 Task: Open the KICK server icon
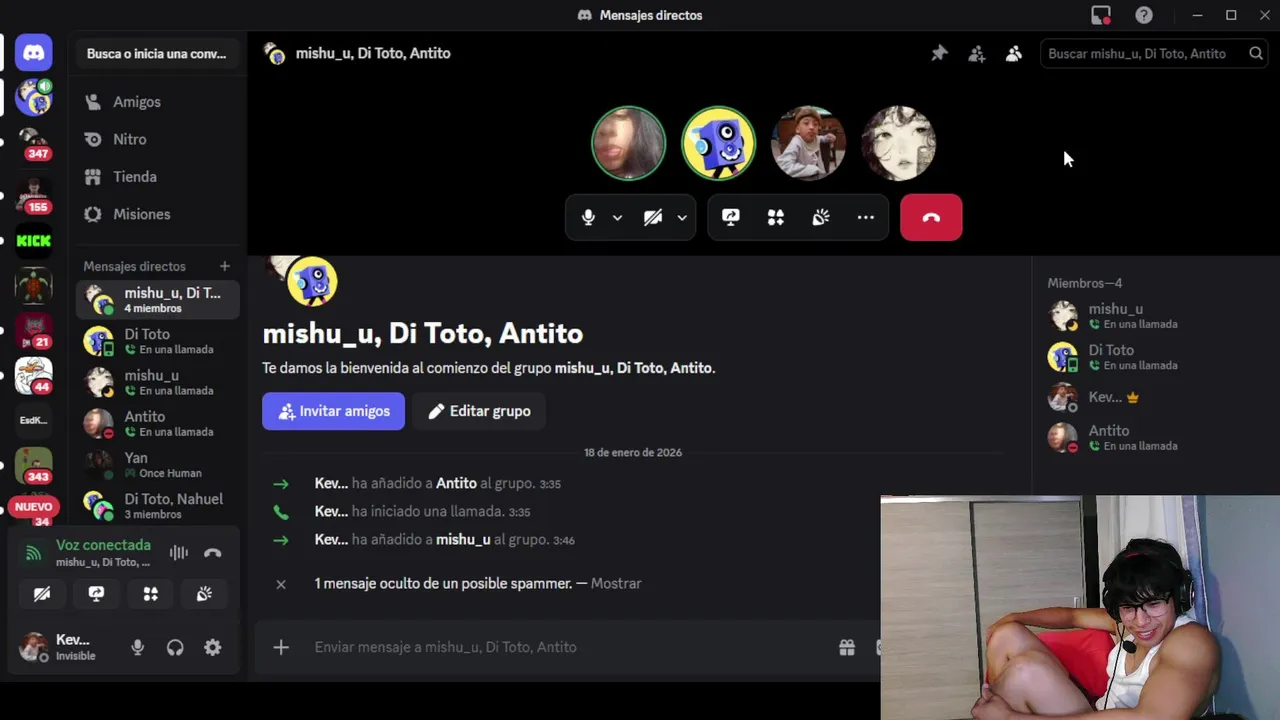click(x=33, y=241)
